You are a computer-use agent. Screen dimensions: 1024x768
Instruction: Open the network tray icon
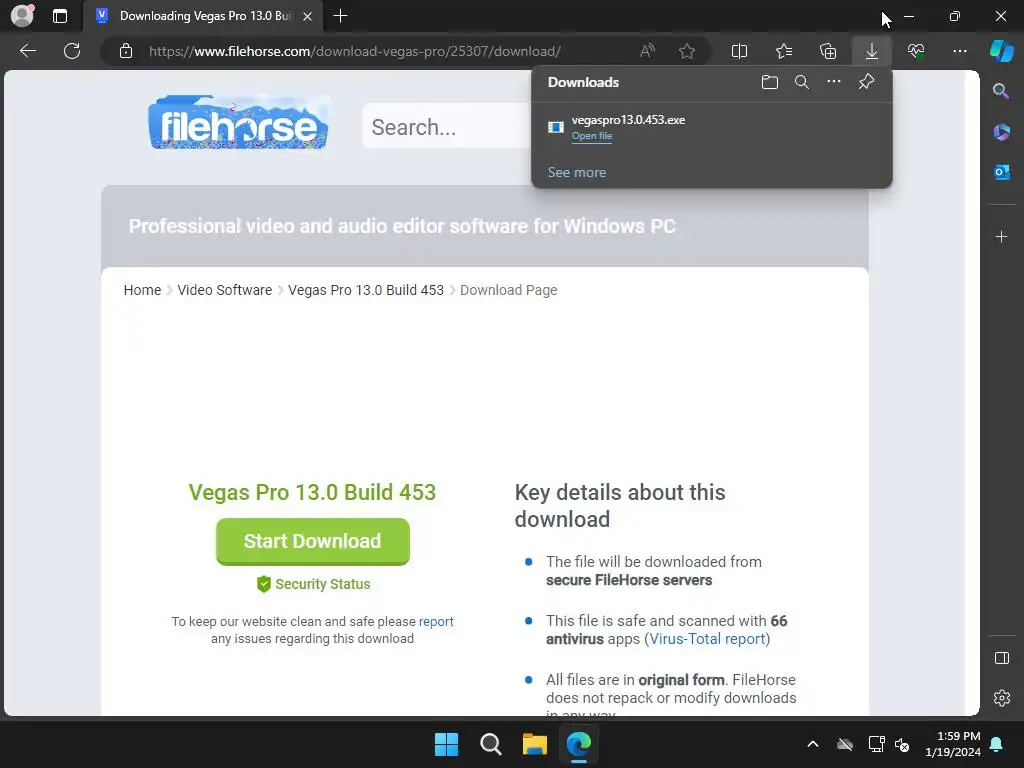coord(876,744)
